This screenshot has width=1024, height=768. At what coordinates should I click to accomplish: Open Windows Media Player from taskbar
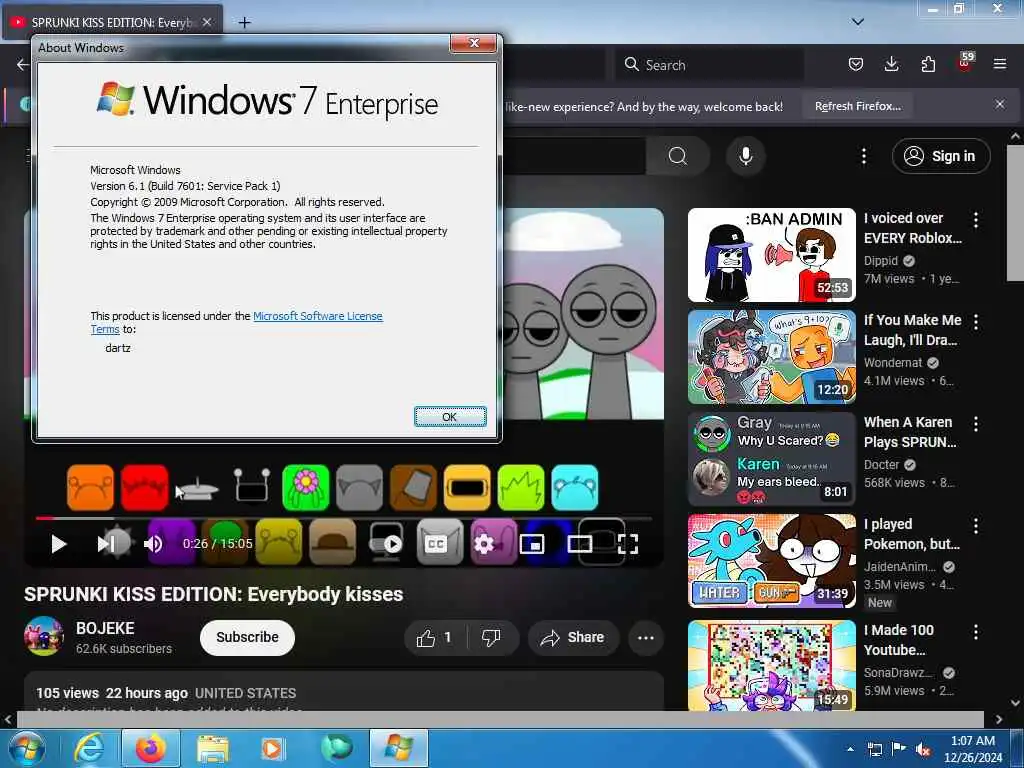tap(272, 748)
